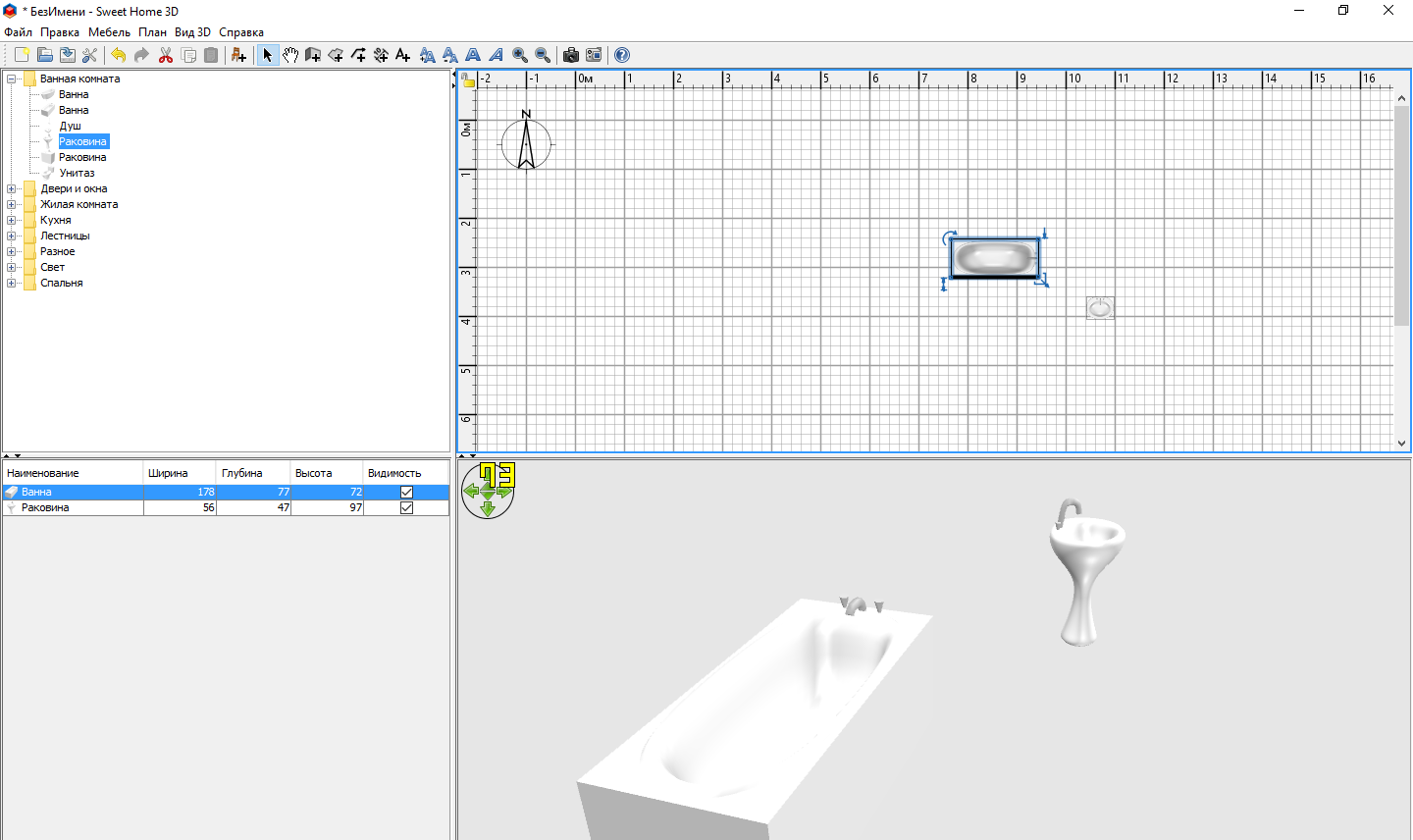
Task: Collapse the Ванная комната folder
Action: [x=12, y=79]
